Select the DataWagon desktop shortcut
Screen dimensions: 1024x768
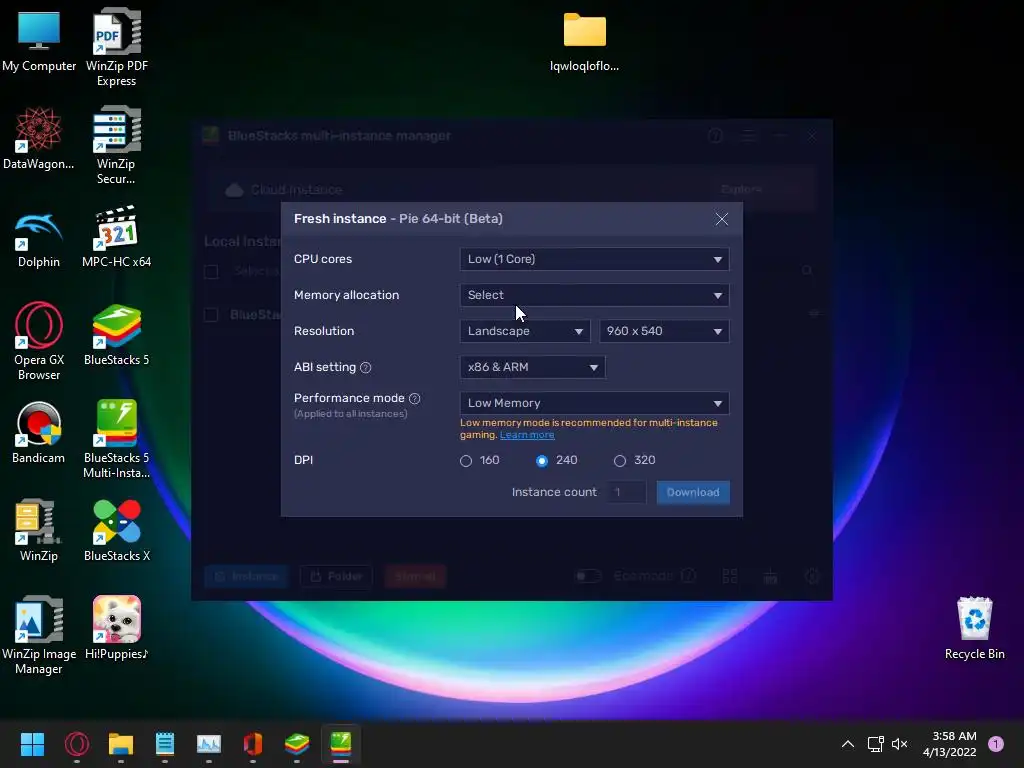39,138
